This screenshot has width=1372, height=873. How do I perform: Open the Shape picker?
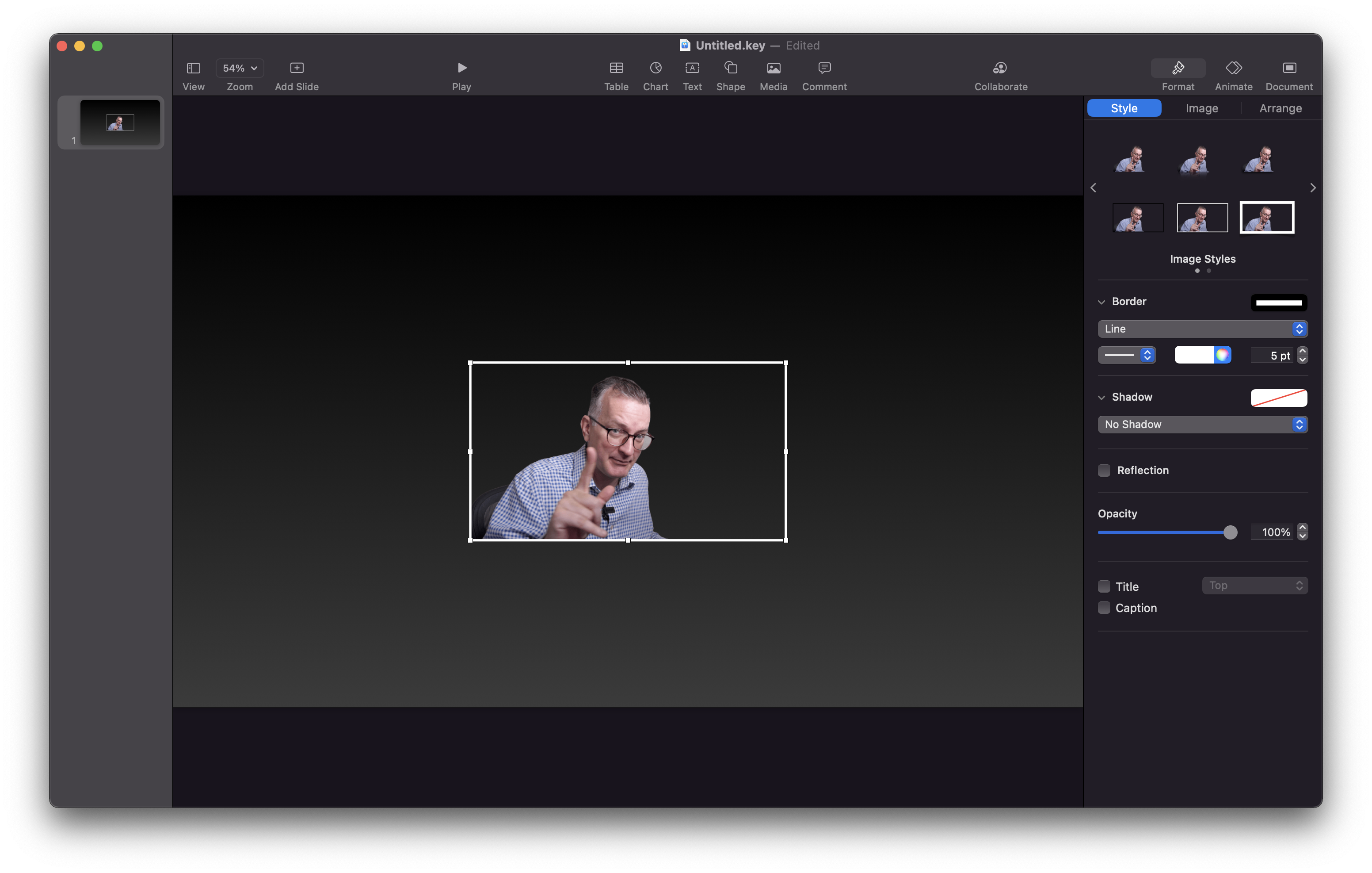point(731,68)
